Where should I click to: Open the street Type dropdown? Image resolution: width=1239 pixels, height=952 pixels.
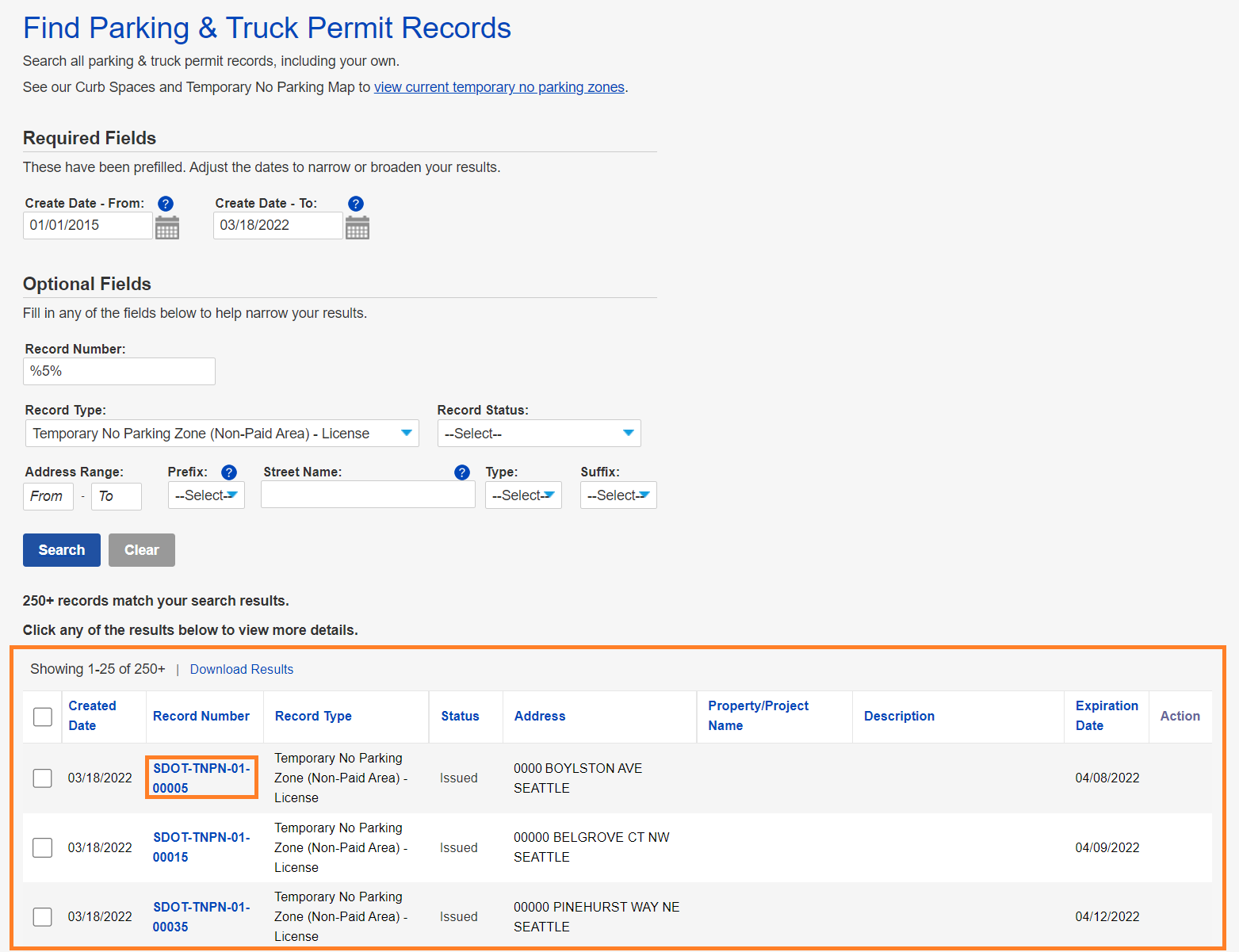click(522, 495)
